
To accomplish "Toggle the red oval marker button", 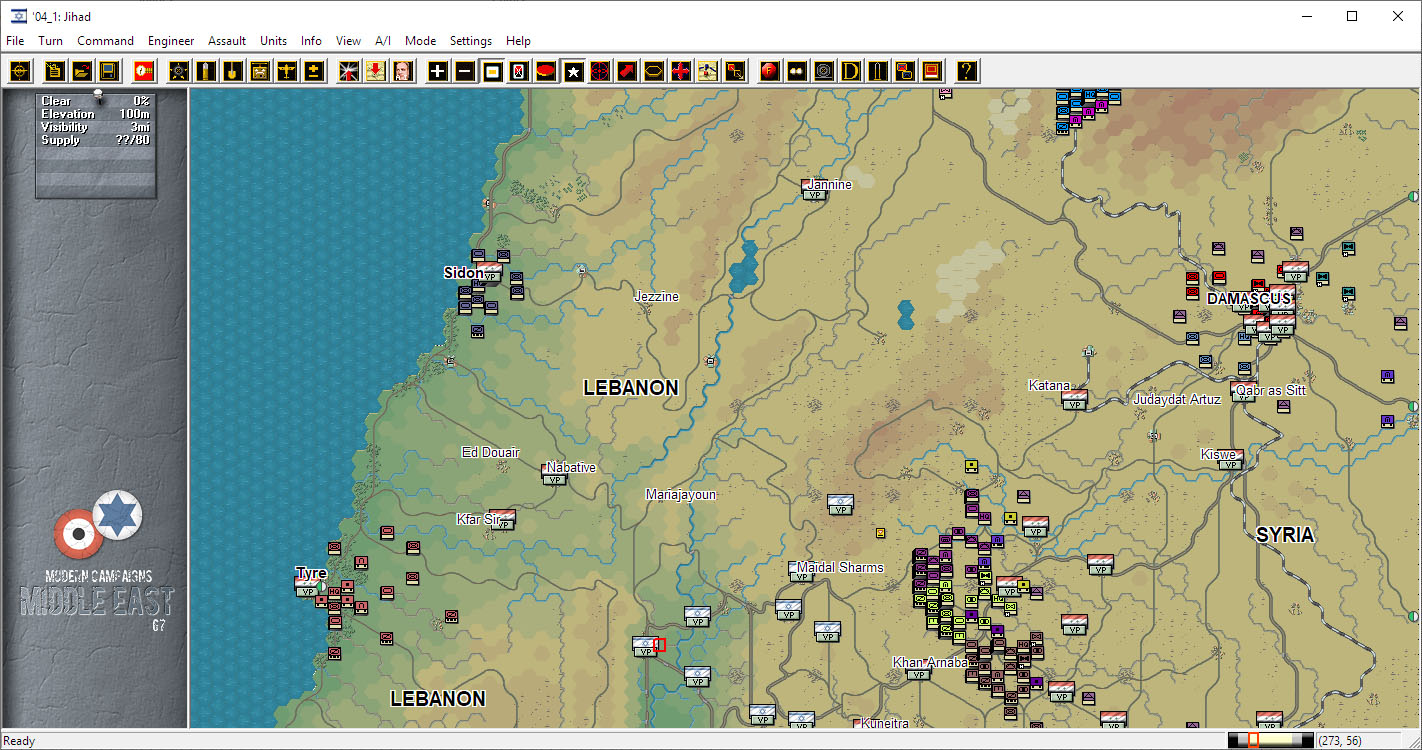I will pyautogui.click(x=546, y=71).
